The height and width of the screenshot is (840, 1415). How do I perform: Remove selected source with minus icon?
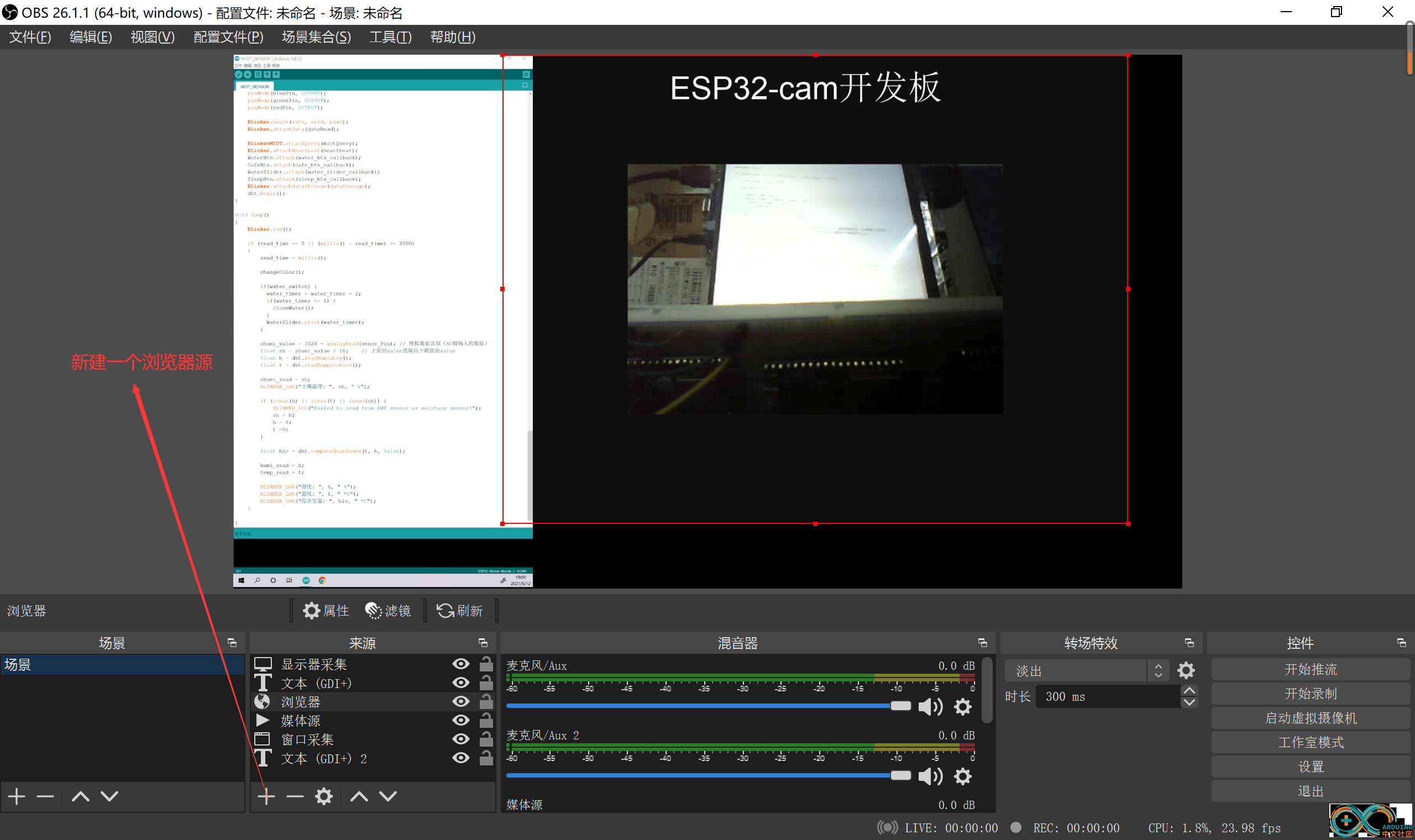click(295, 796)
